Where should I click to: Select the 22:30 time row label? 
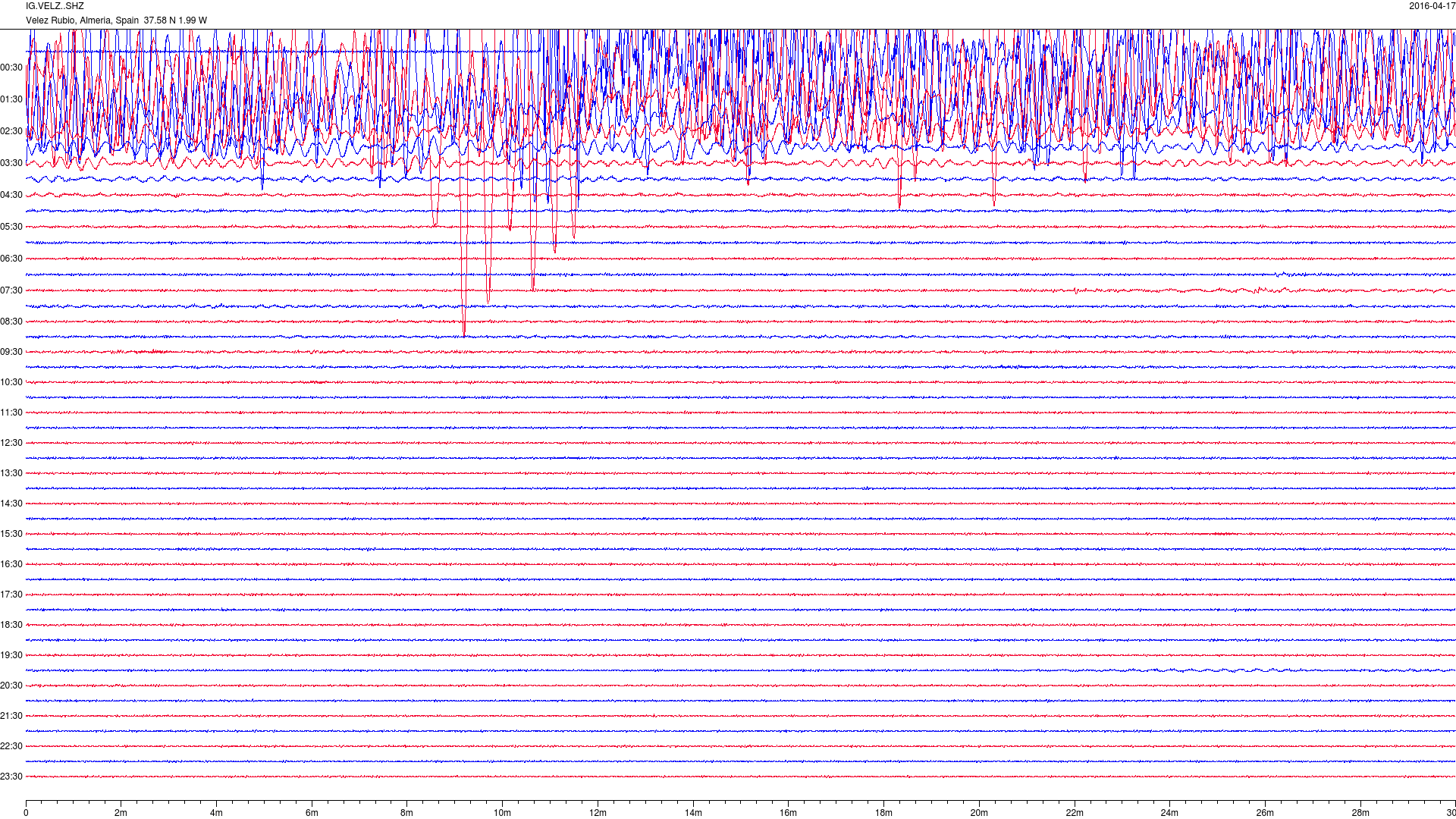[11, 746]
